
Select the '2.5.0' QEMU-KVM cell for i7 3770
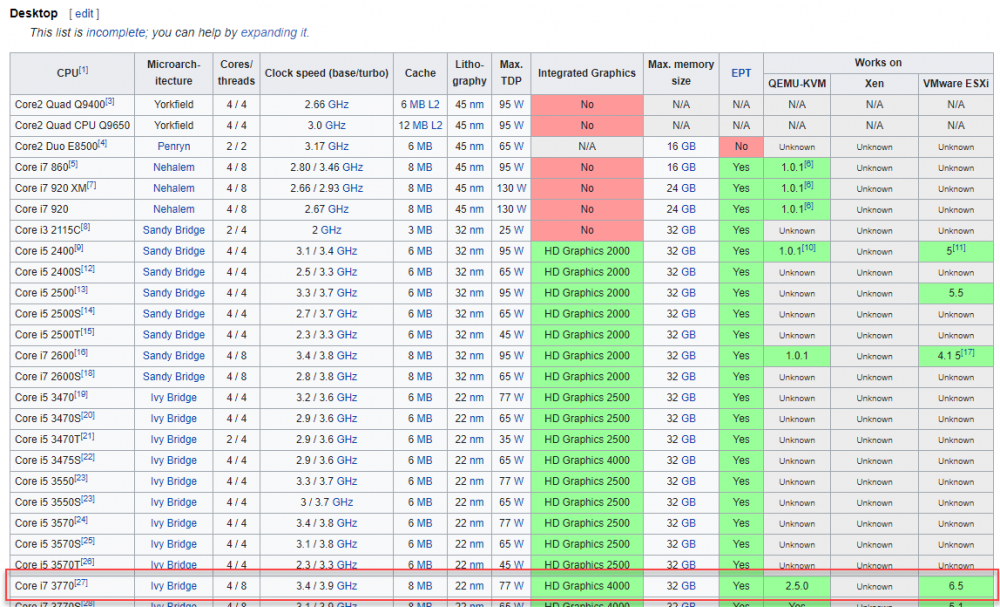797,586
